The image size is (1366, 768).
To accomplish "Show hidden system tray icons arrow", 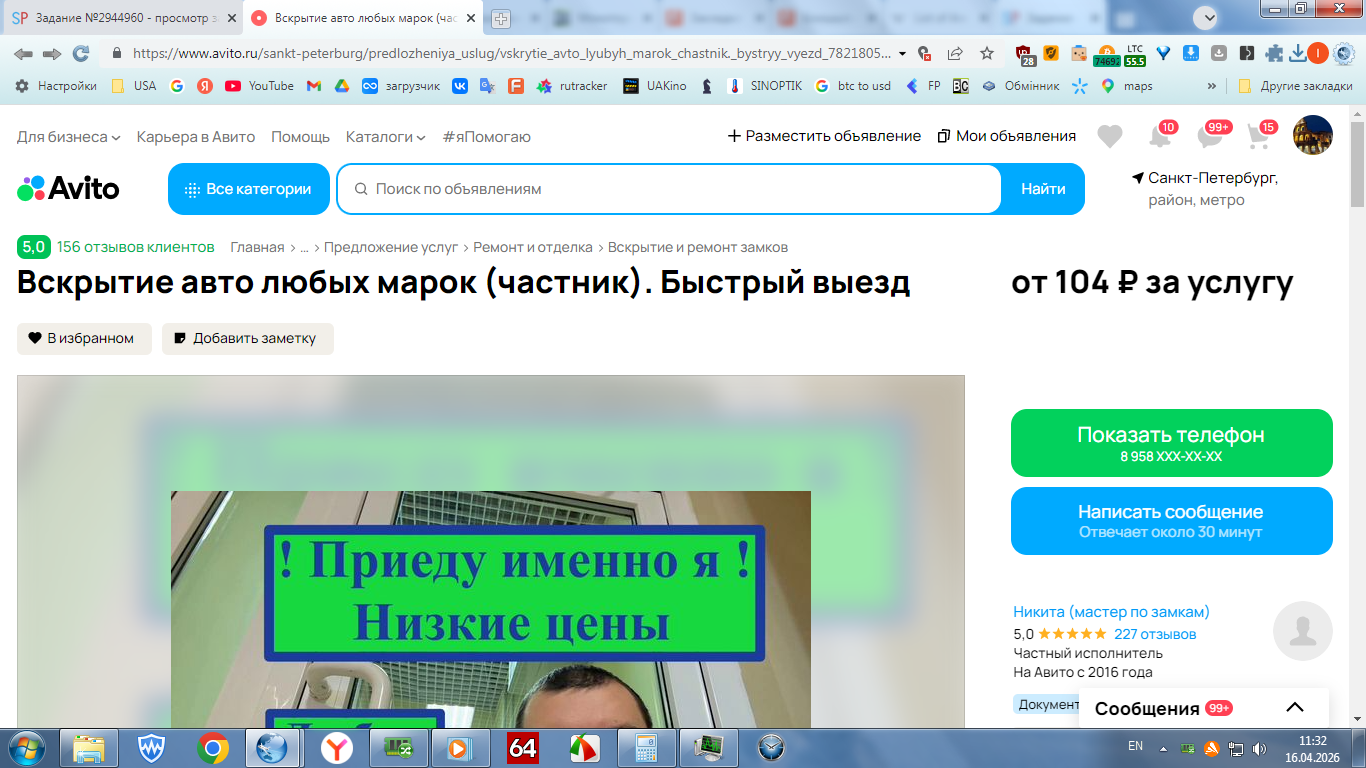I will click(x=1163, y=747).
